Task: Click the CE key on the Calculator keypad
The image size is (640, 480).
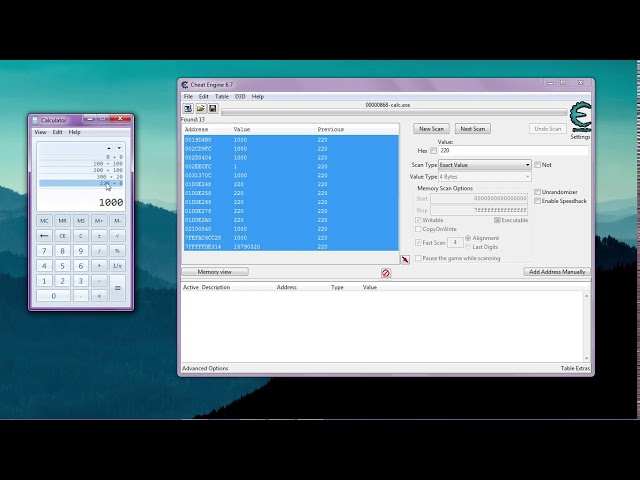Action: [x=62, y=236]
